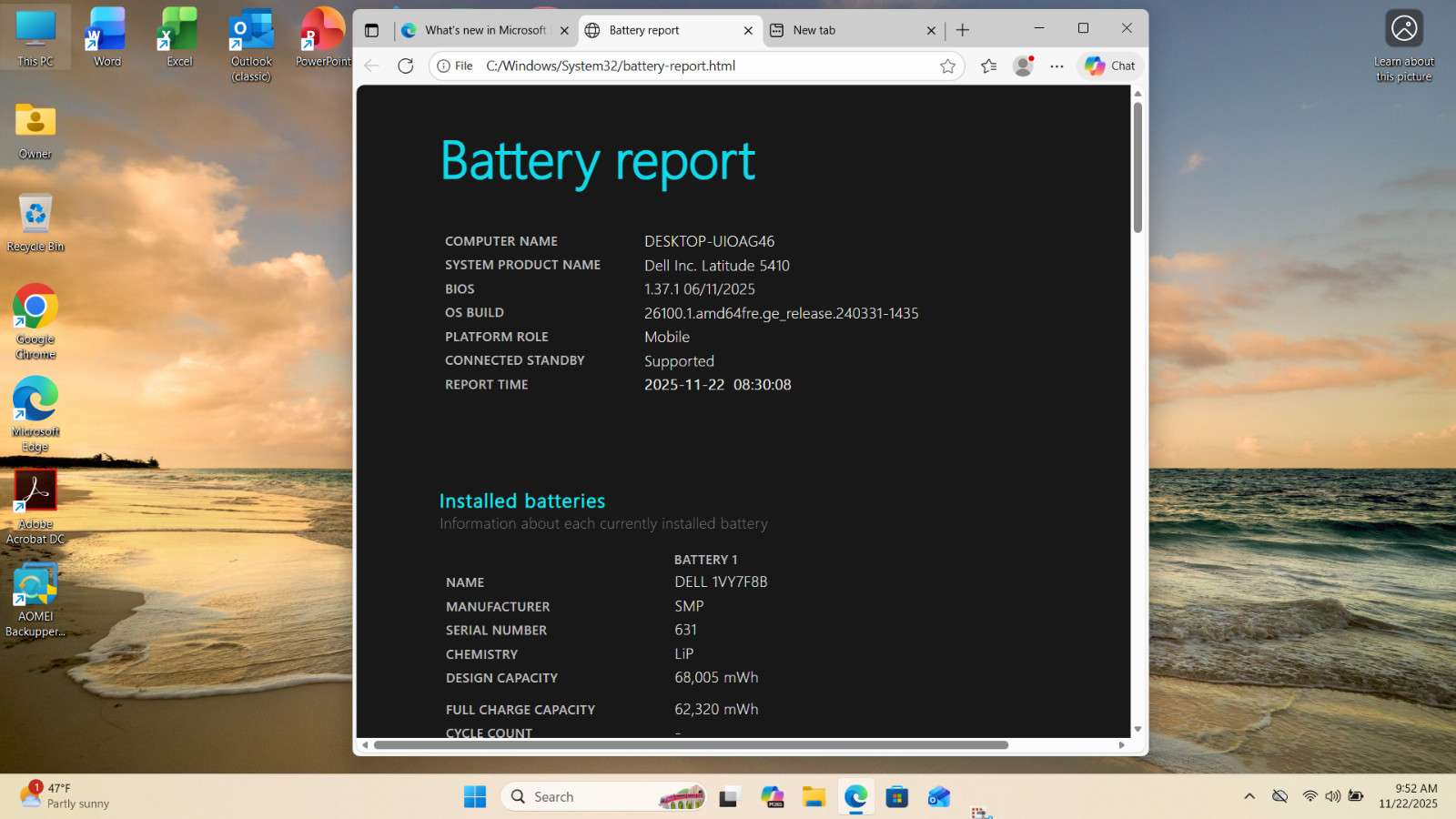The width and height of the screenshot is (1456, 819).
Task: Launch Google Chrome desktop shortcut
Action: [35, 322]
